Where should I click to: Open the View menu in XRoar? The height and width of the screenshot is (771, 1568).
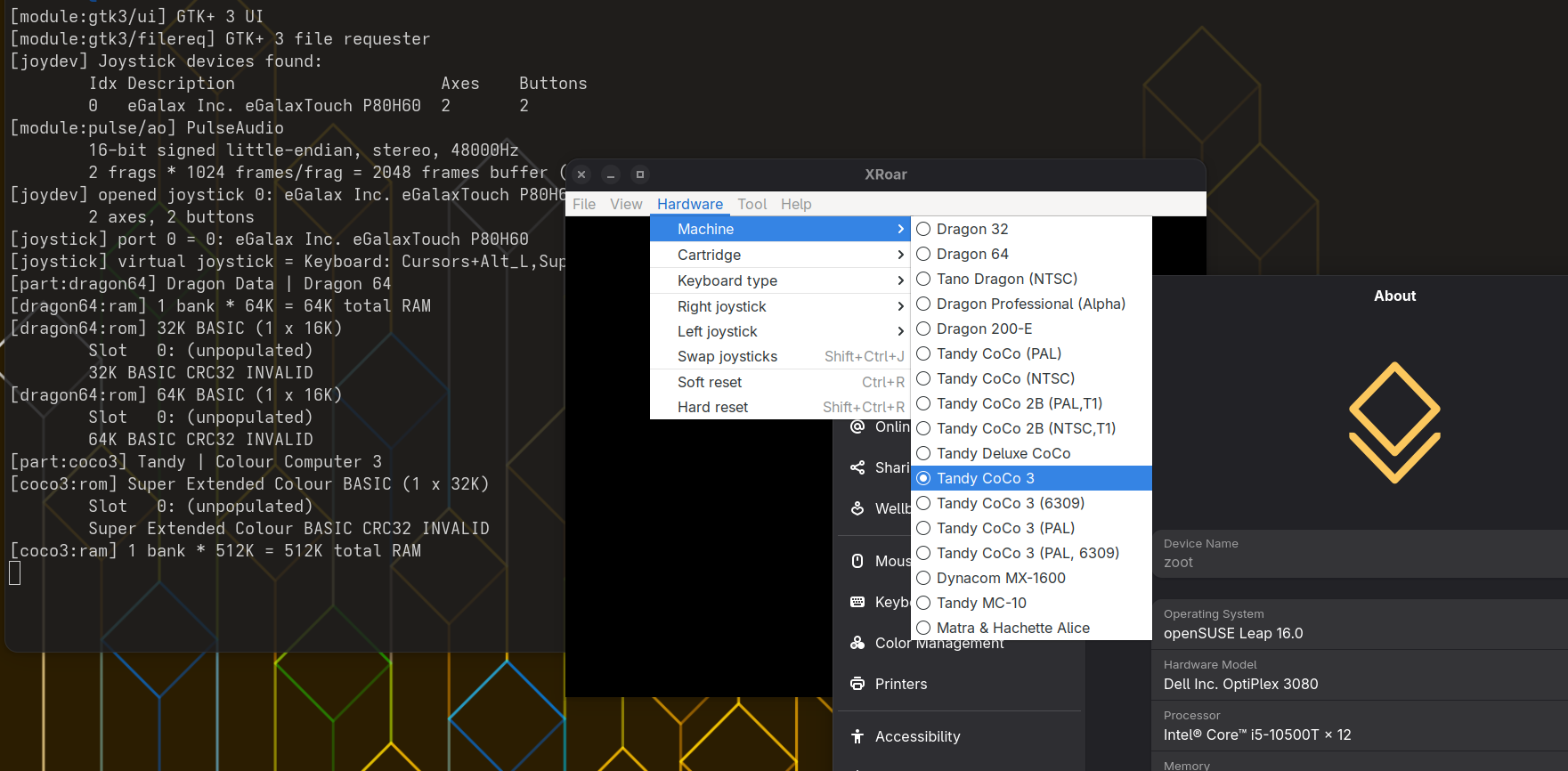tap(626, 204)
